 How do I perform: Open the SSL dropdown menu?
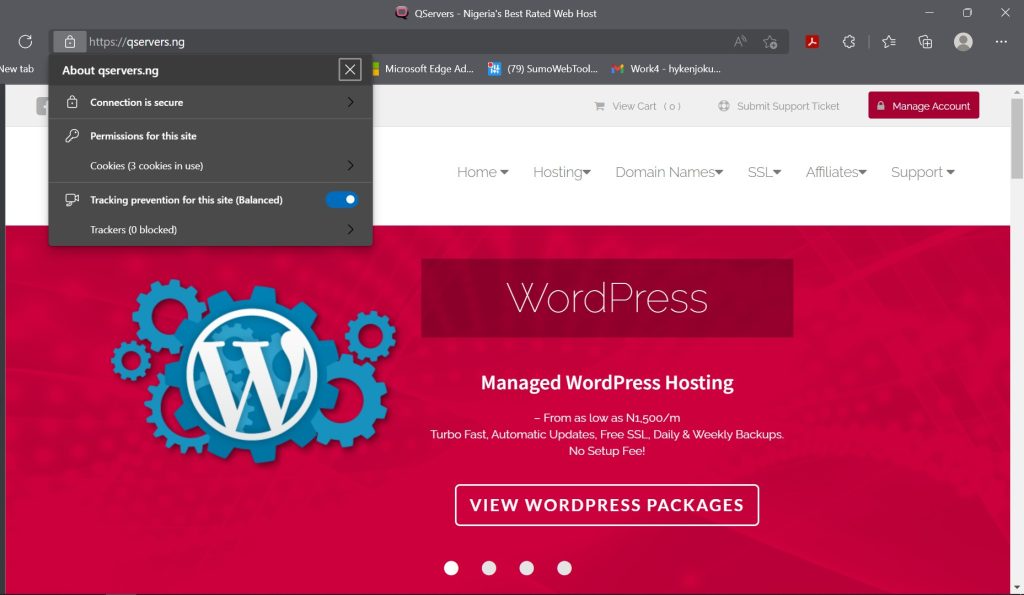click(764, 172)
